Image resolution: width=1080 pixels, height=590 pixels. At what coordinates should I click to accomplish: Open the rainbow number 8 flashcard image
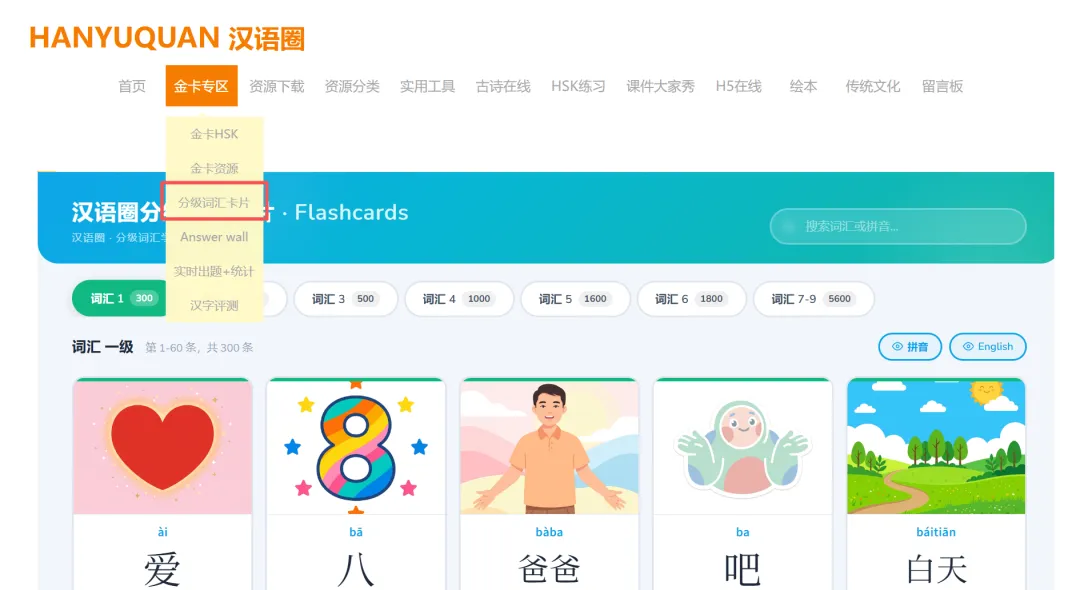356,447
